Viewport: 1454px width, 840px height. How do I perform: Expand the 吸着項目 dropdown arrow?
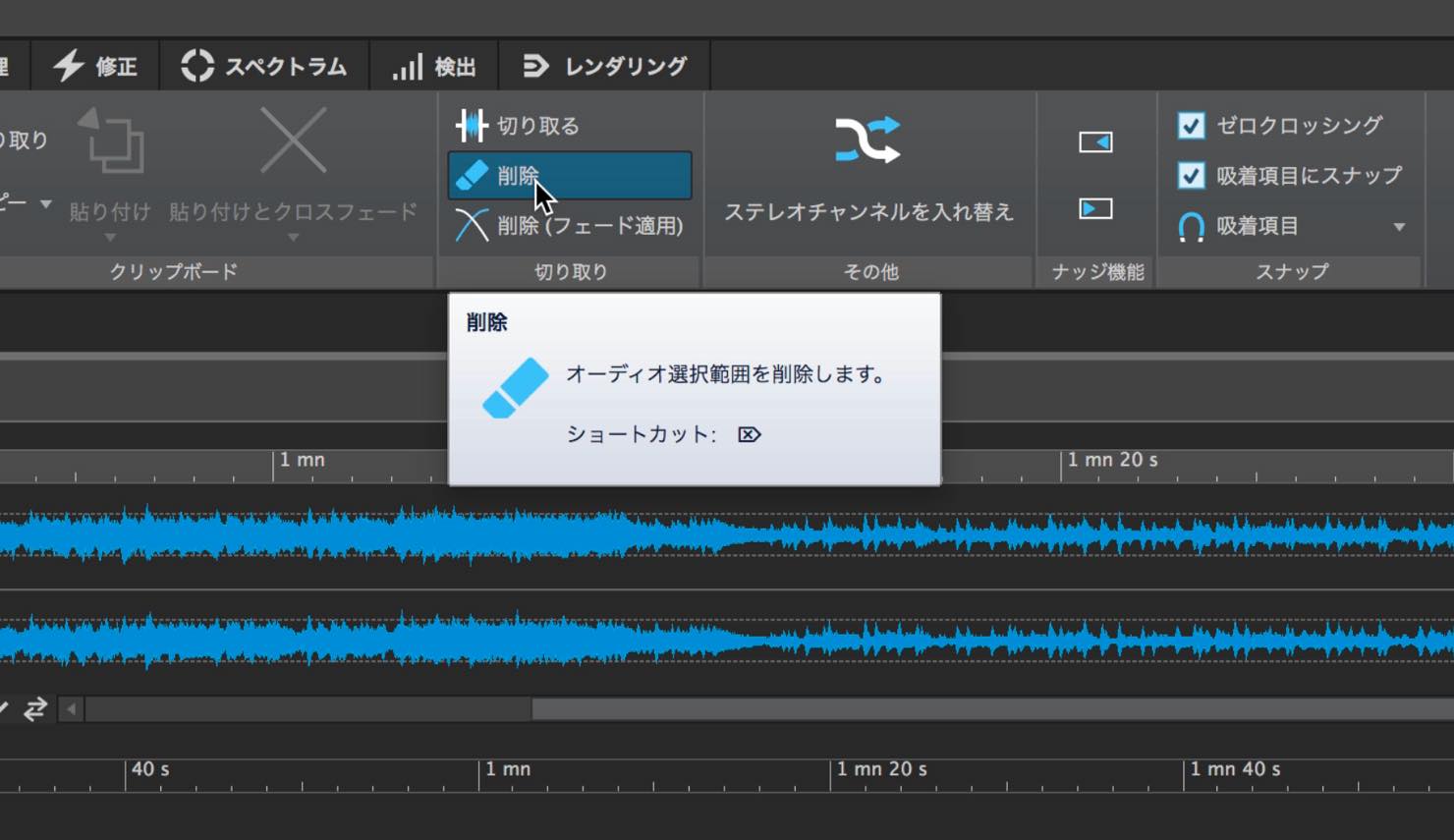coord(1399,227)
